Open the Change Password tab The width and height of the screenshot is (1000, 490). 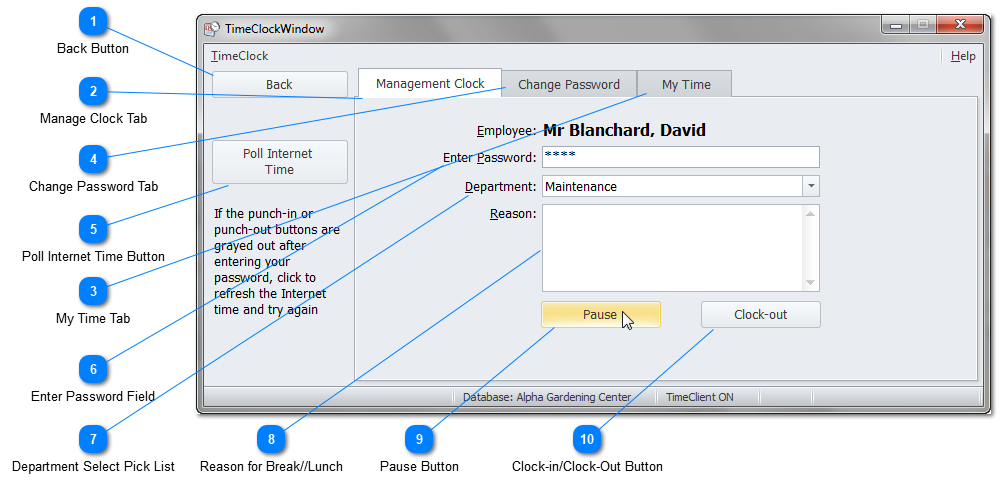[569, 85]
